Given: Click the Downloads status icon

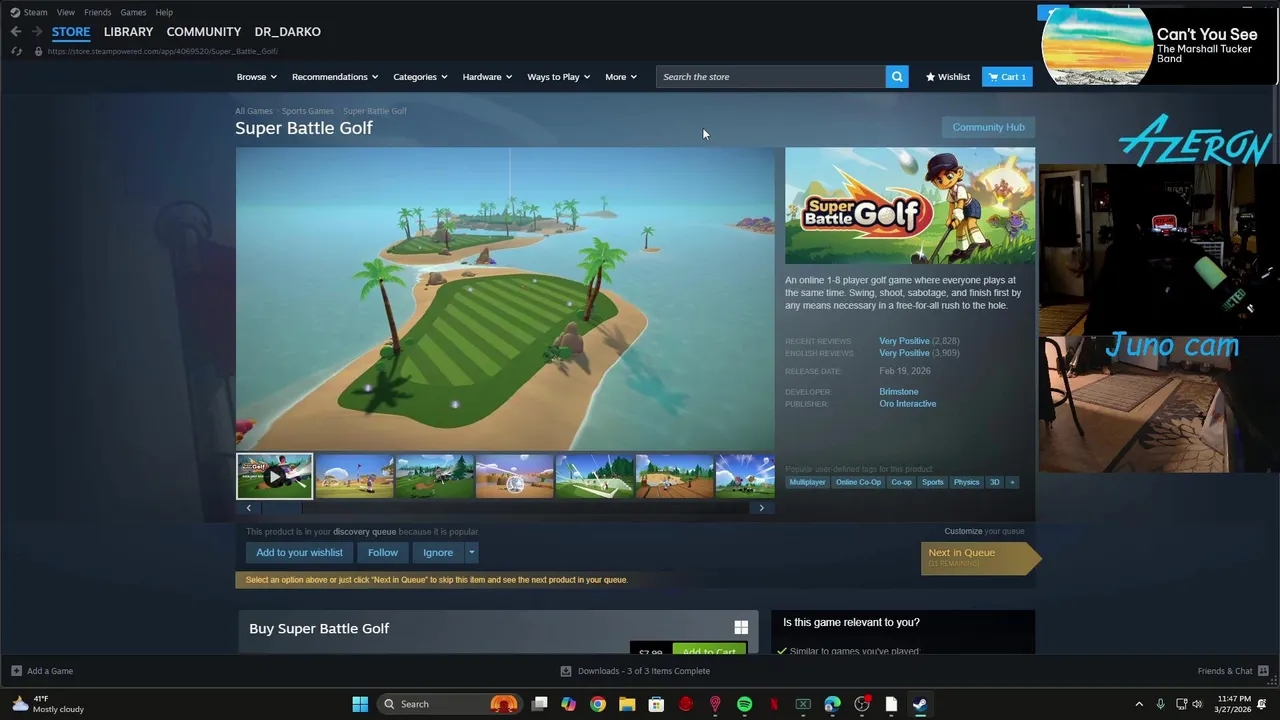Looking at the screenshot, I should tap(566, 671).
